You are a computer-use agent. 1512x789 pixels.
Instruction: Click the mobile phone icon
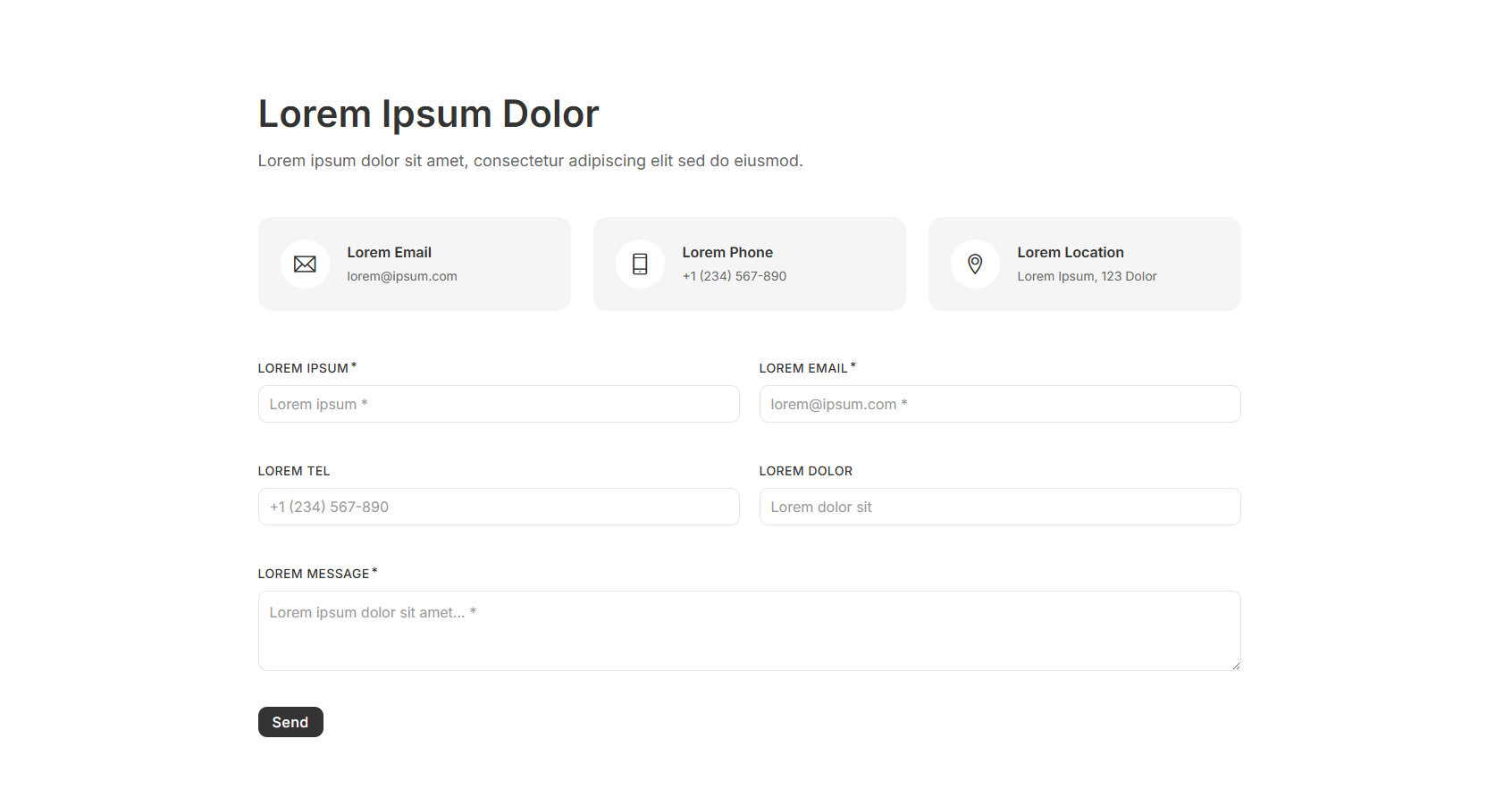tap(640, 264)
